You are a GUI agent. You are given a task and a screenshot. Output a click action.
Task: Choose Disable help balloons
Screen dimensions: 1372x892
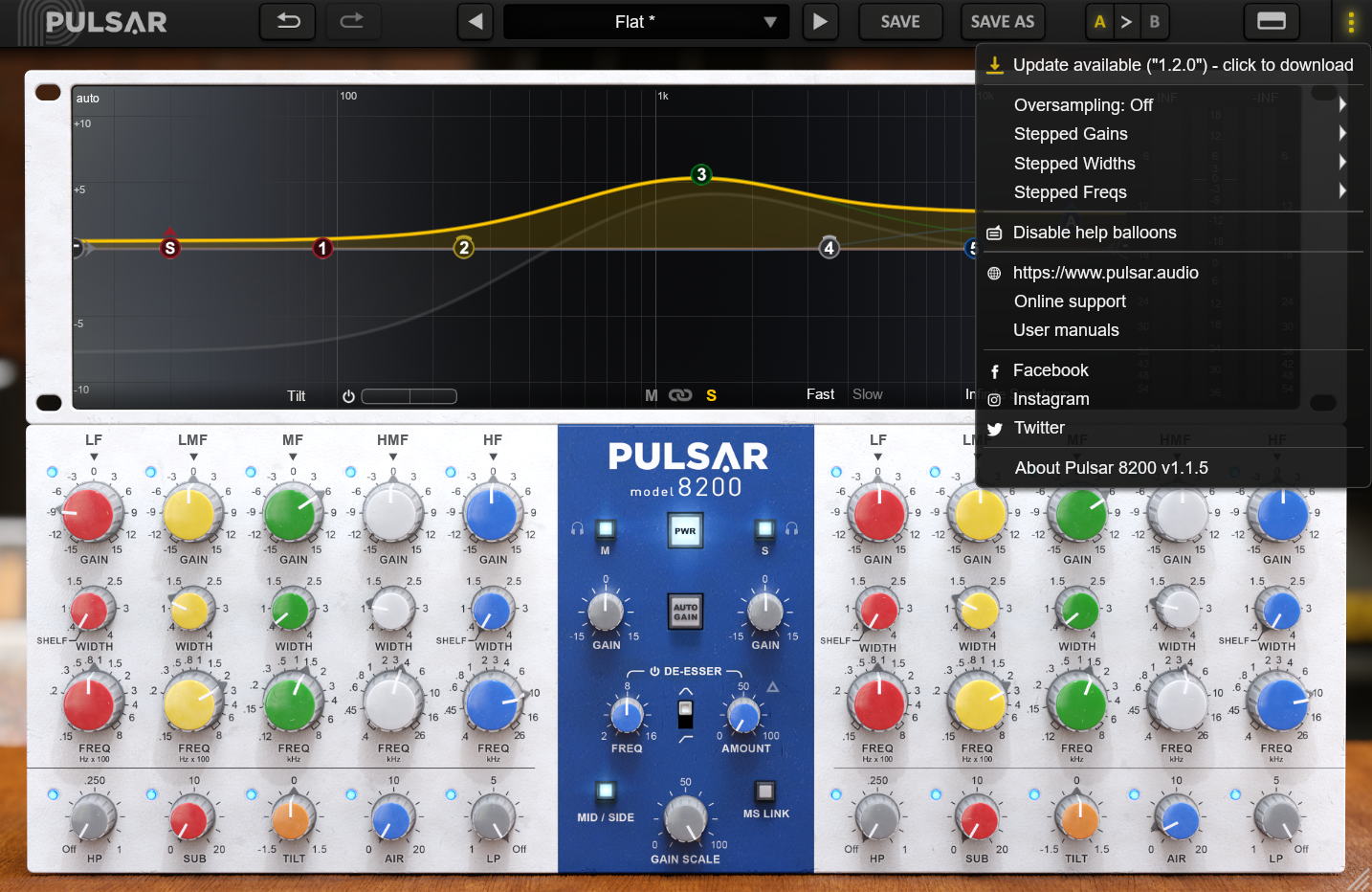coord(1172,233)
